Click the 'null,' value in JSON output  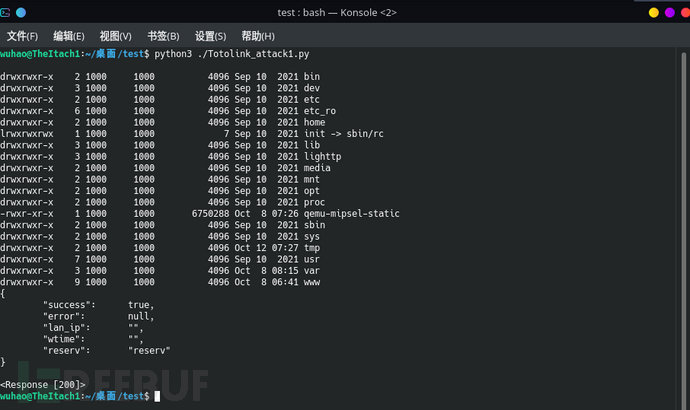(141, 316)
